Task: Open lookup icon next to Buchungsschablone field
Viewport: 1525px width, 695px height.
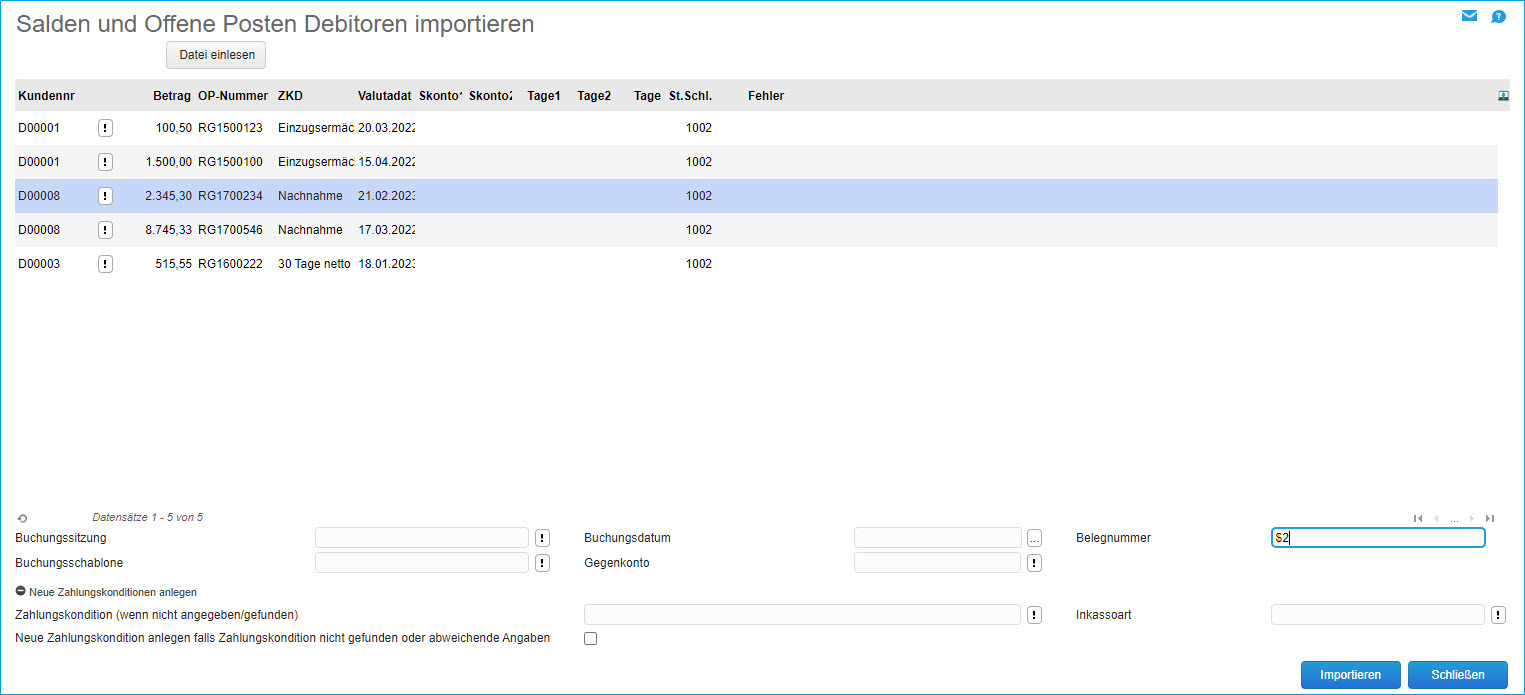Action: (x=542, y=563)
